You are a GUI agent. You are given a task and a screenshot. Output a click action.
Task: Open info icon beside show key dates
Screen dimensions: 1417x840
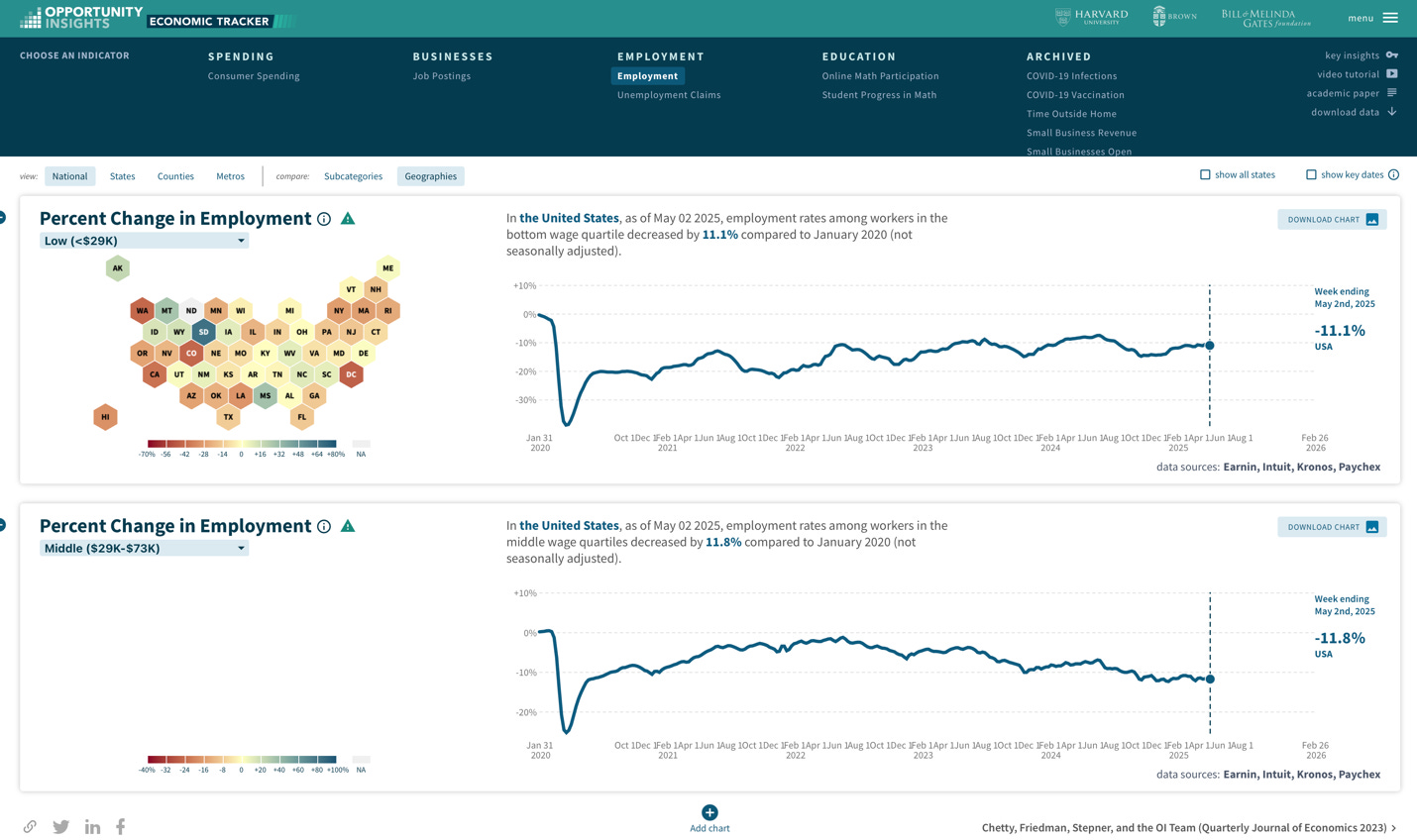(x=1393, y=175)
